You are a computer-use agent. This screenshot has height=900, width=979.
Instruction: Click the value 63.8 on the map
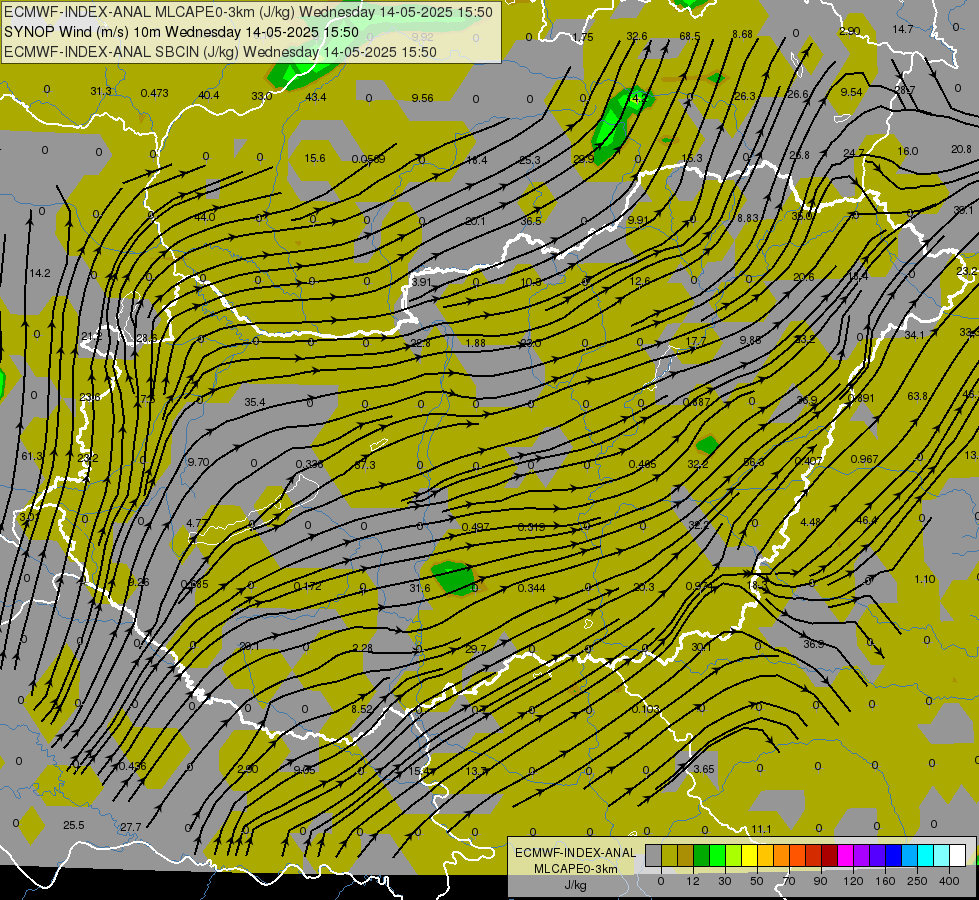tap(917, 396)
